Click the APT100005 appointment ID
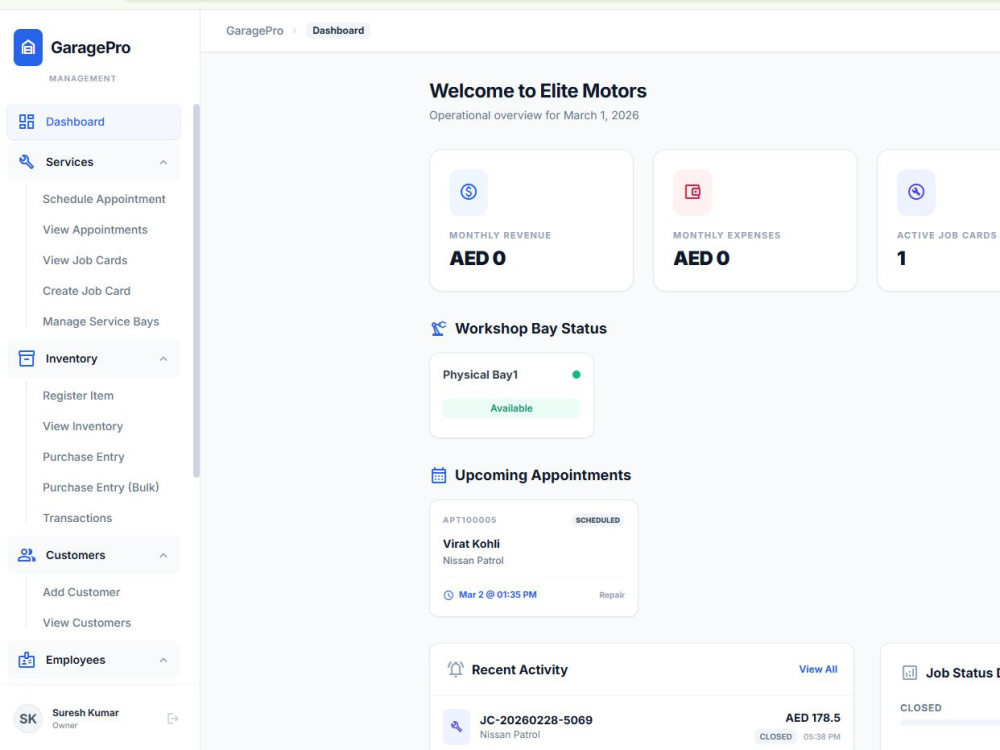This screenshot has height=750, width=1000. pyautogui.click(x=469, y=520)
